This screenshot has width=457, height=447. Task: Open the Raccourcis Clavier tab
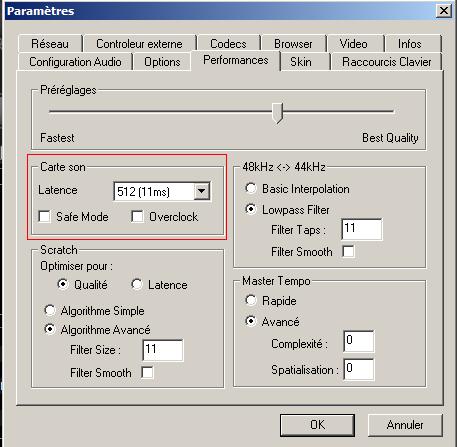387,62
